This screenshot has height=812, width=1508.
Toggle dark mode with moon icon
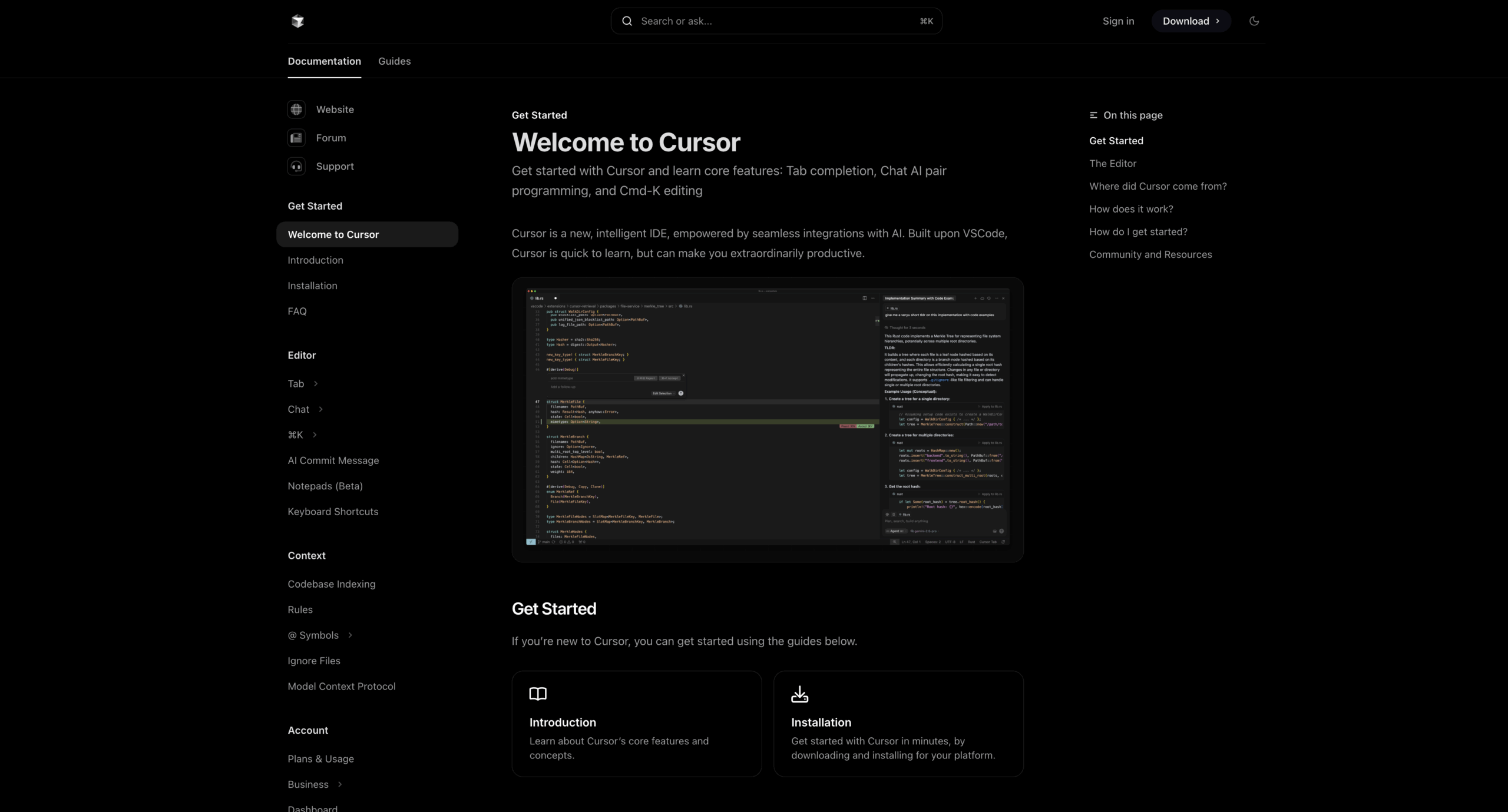[x=1254, y=21]
